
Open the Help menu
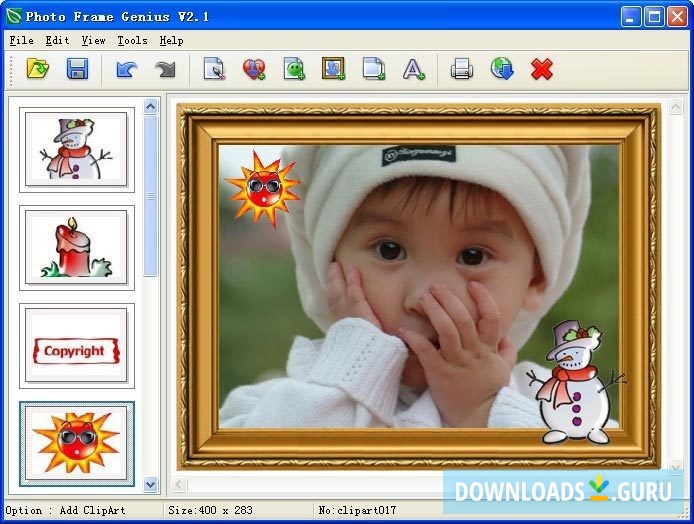[x=171, y=41]
